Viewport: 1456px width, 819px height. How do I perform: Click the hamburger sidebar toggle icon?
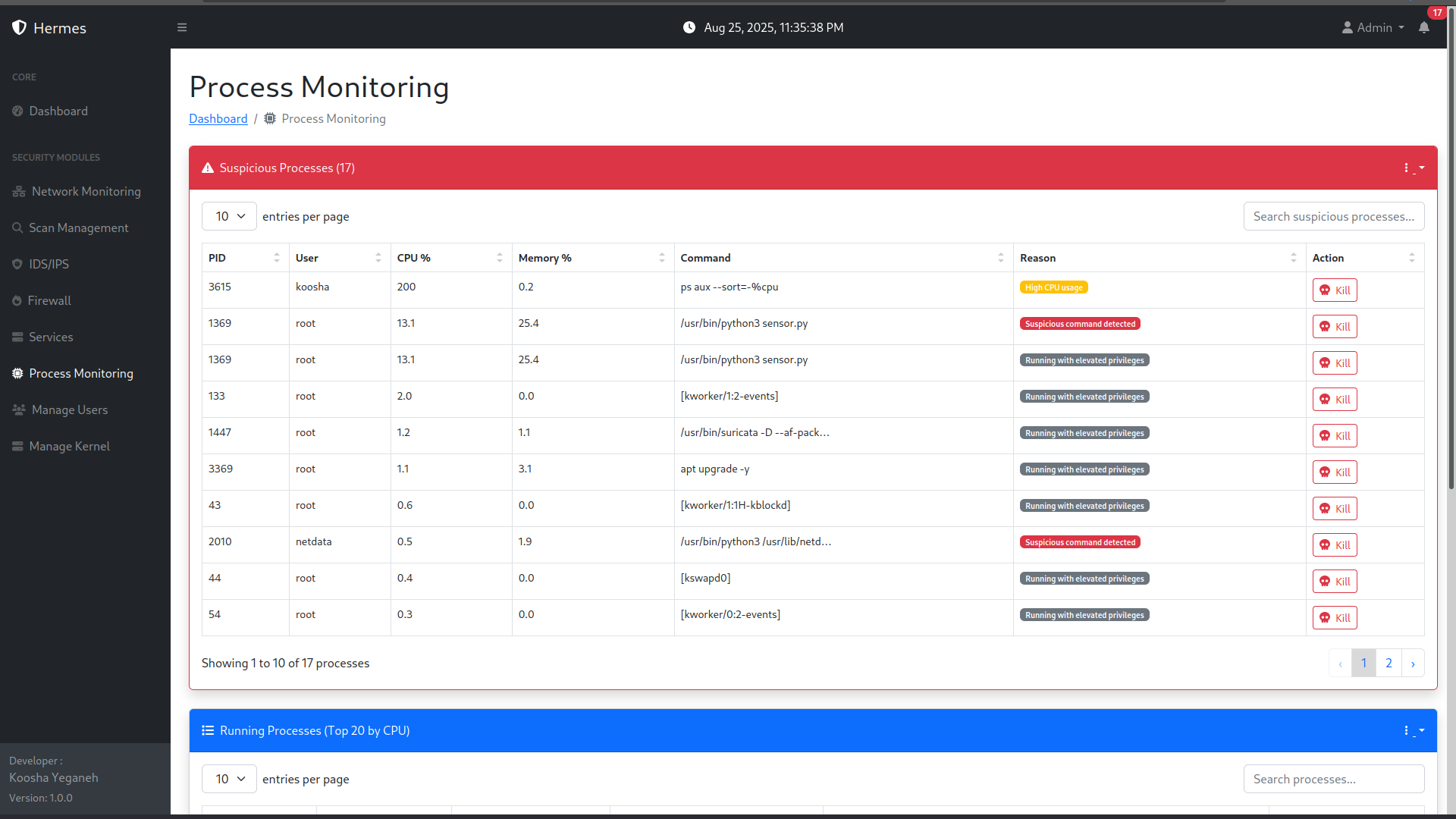(182, 27)
